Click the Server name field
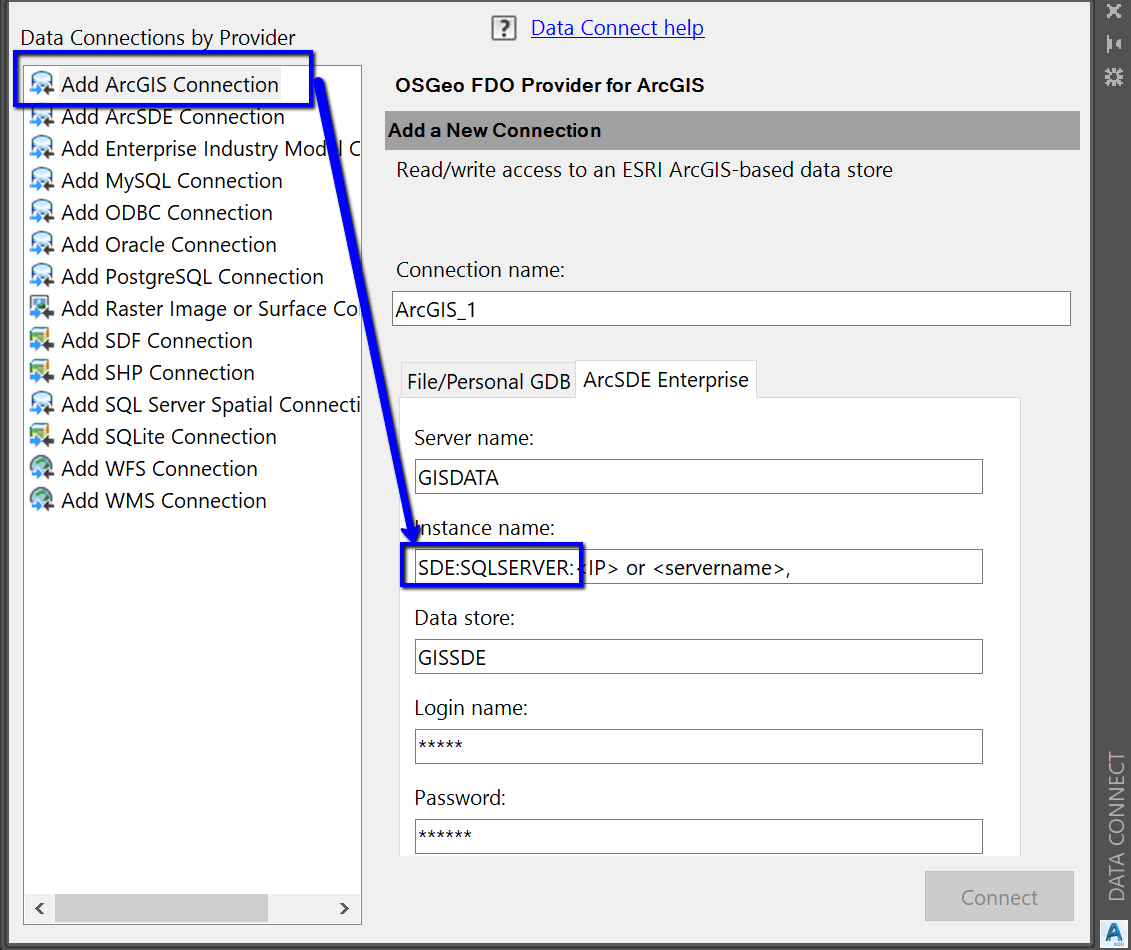Viewport: 1131px width, 950px height. pyautogui.click(x=698, y=477)
